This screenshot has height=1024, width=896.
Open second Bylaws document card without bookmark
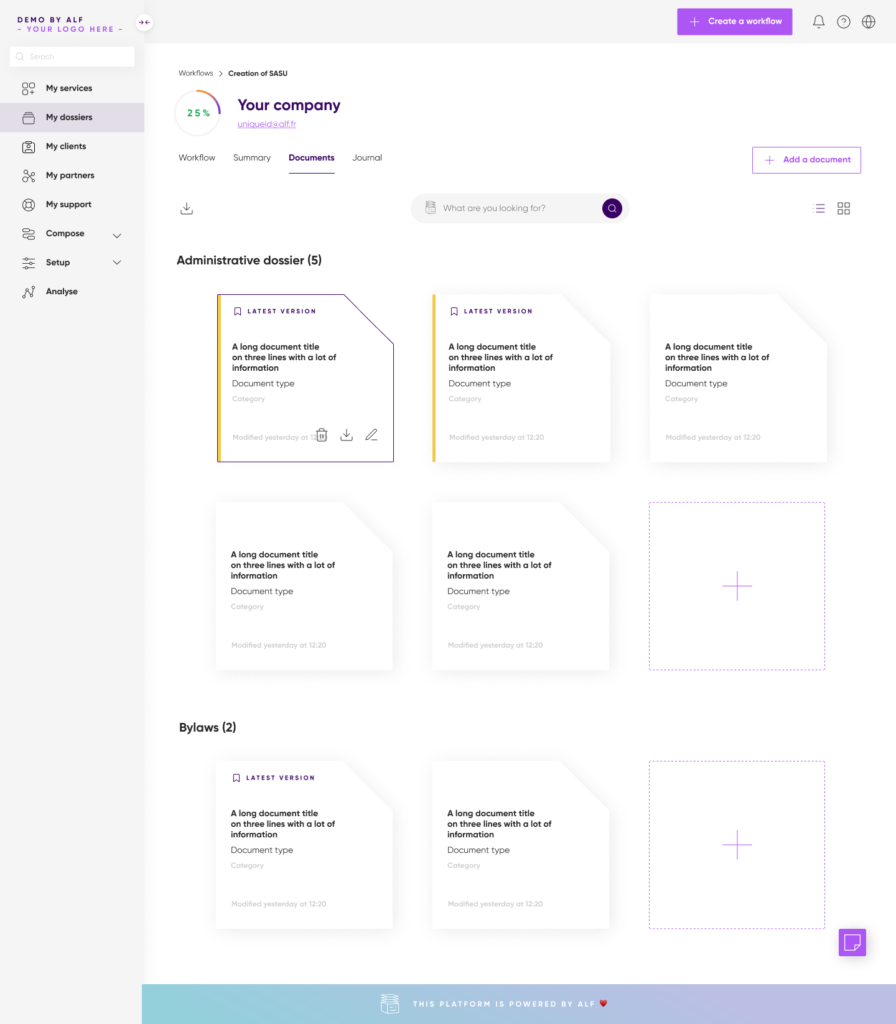(520, 844)
